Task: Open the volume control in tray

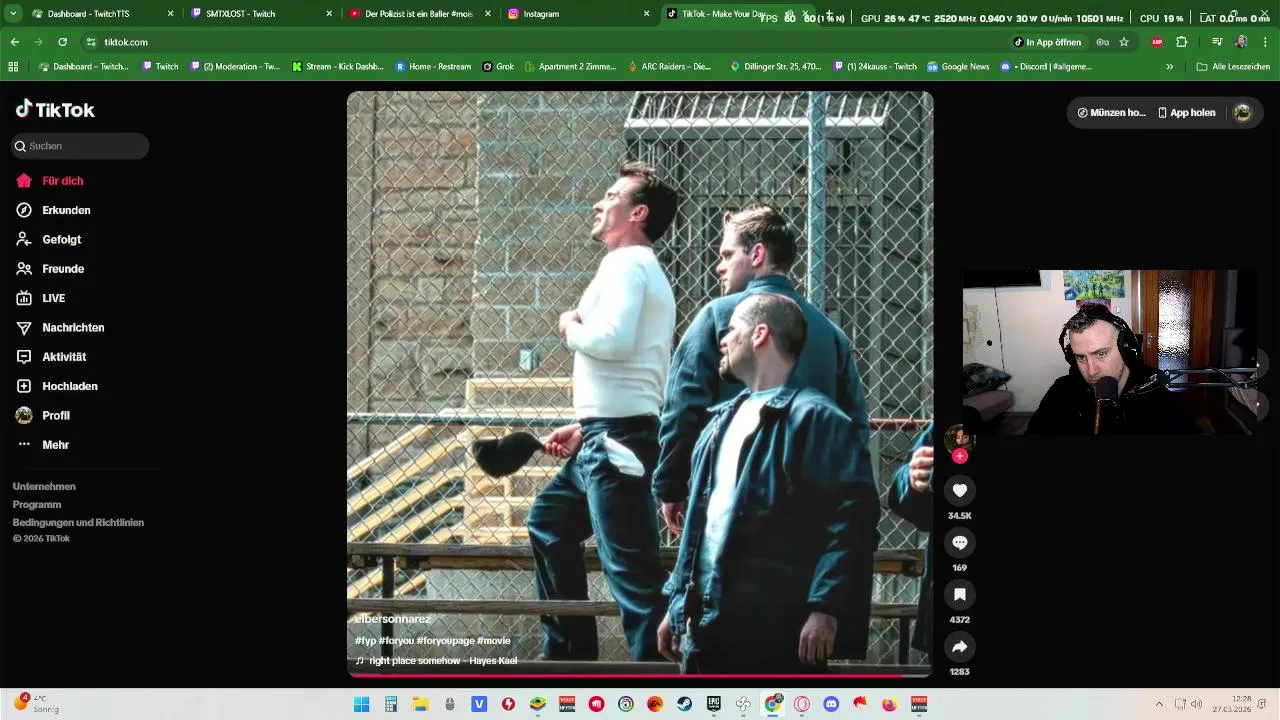Action: [x=1196, y=704]
